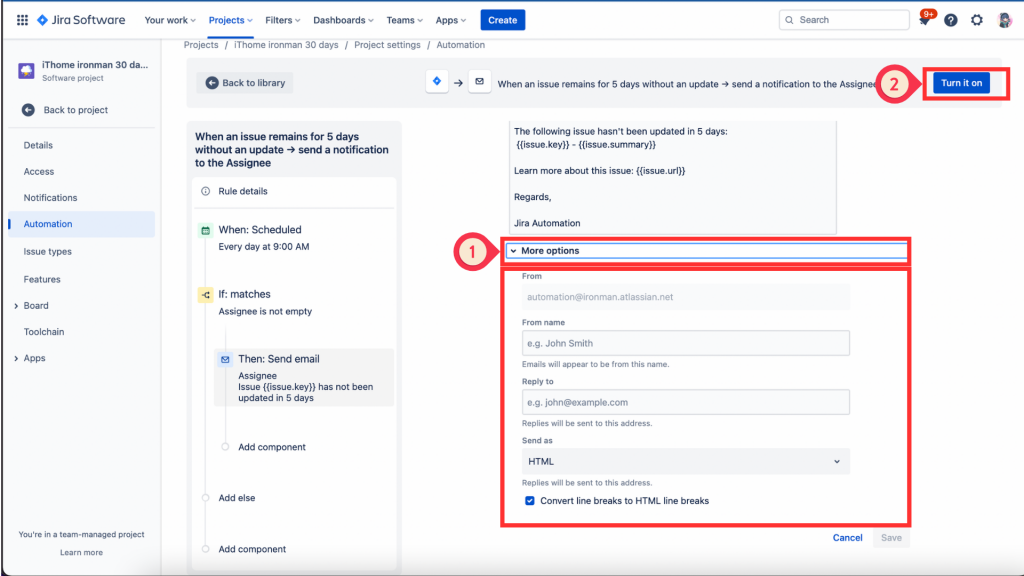The image size is (1024, 576).
Task: Click the Jira trigger diamond icon in rule header
Action: pos(437,82)
